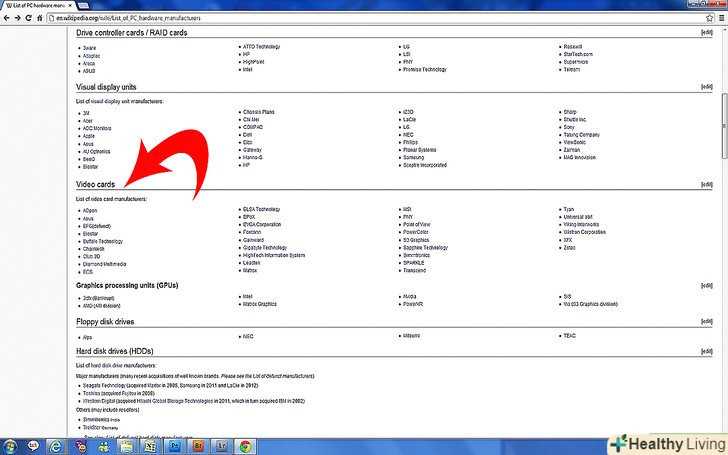This screenshot has width=728, height=455.
Task: Open the MAG Innovision link
Action: click(x=579, y=158)
